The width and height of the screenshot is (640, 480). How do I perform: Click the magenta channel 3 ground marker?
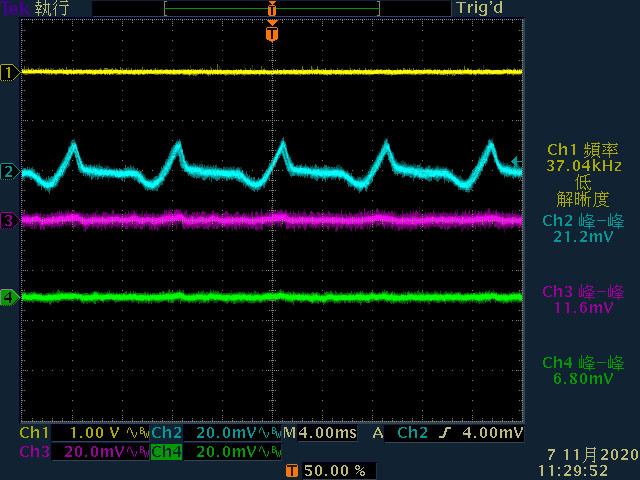pyautogui.click(x=9, y=219)
